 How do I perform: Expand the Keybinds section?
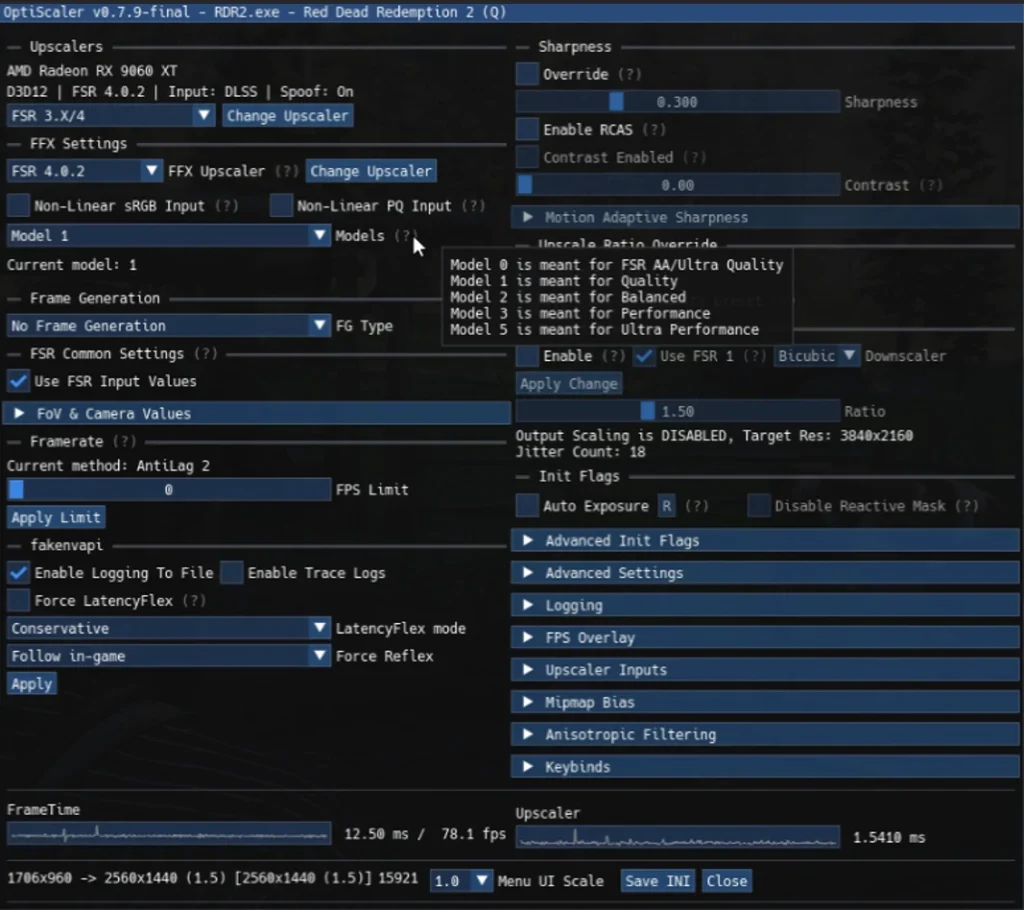coord(765,767)
